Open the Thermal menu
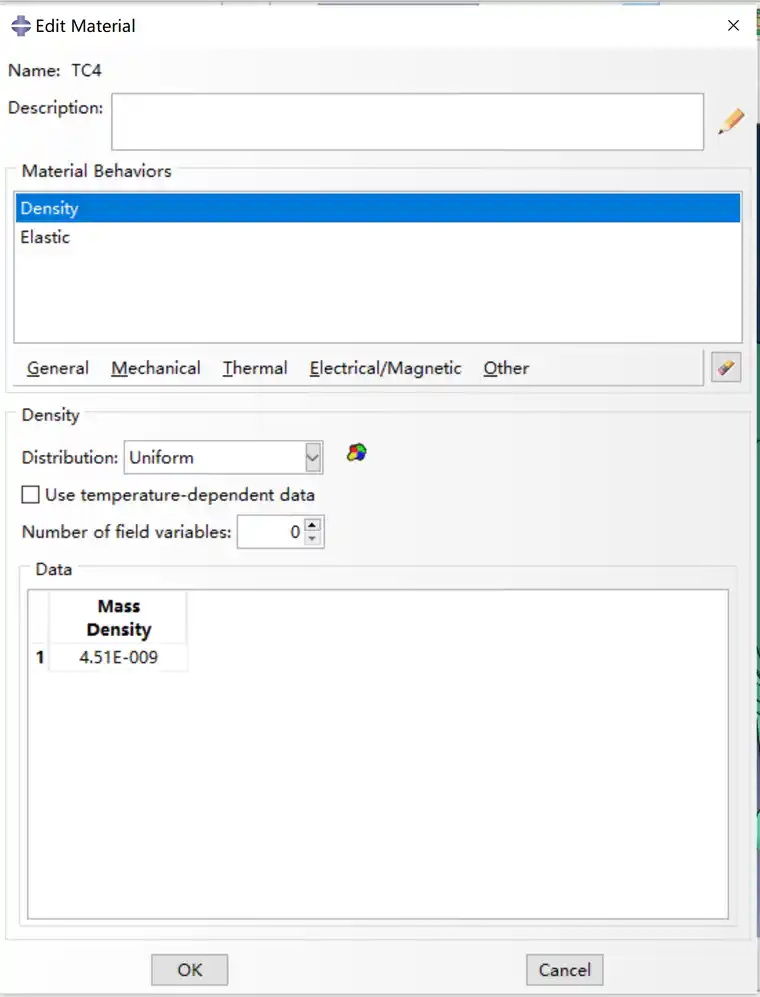Image resolution: width=760 pixels, height=997 pixels. pyautogui.click(x=254, y=368)
